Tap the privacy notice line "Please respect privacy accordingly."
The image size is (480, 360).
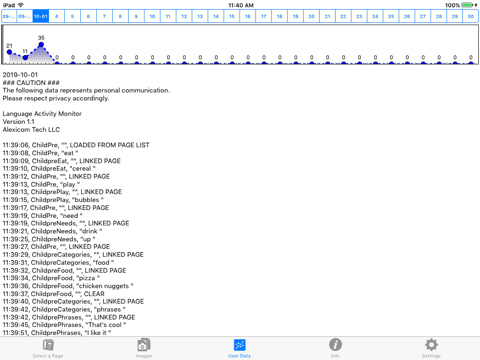pos(56,98)
